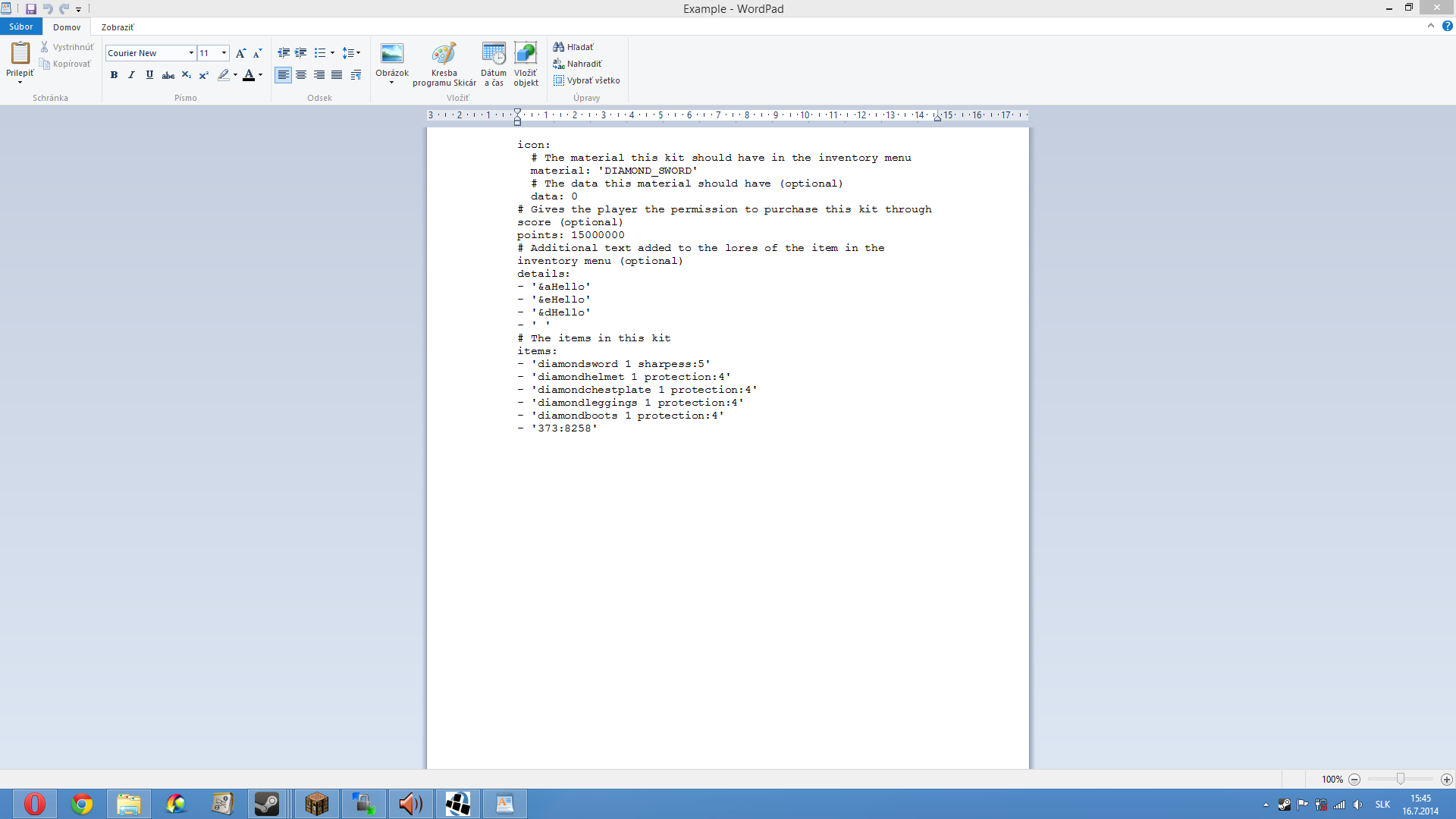The width and height of the screenshot is (1456, 819).
Task: Toggle Superscript formatting
Action: click(x=204, y=75)
